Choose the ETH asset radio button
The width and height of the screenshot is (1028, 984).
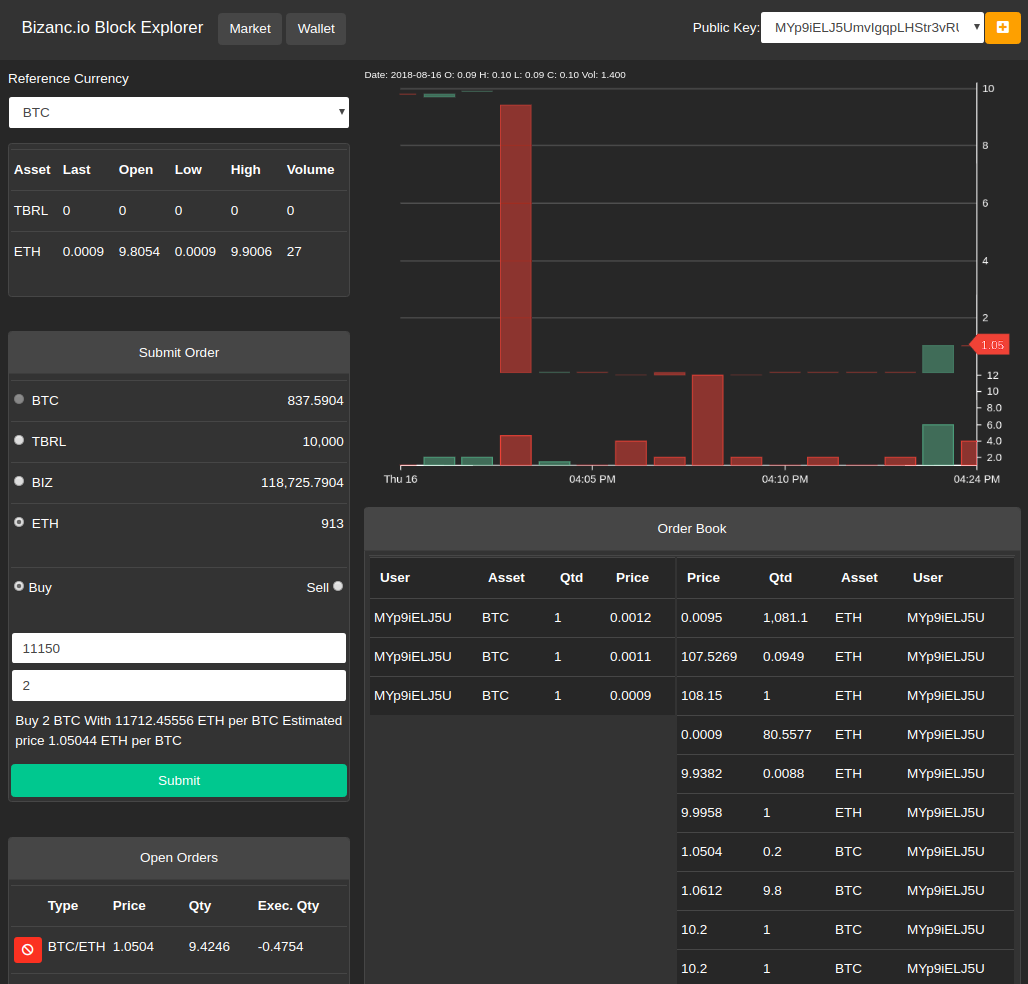(19, 522)
